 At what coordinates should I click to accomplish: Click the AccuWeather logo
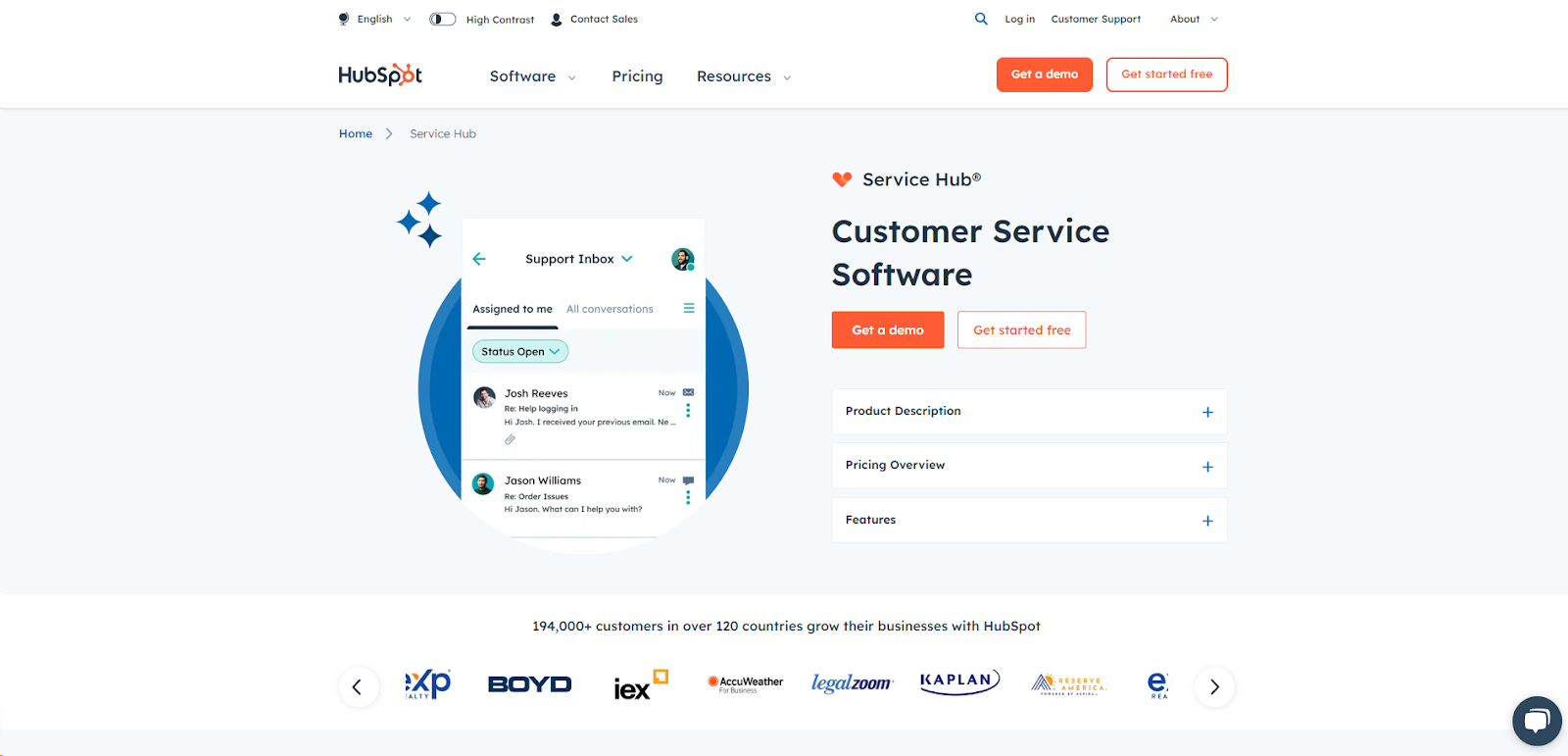tap(746, 684)
